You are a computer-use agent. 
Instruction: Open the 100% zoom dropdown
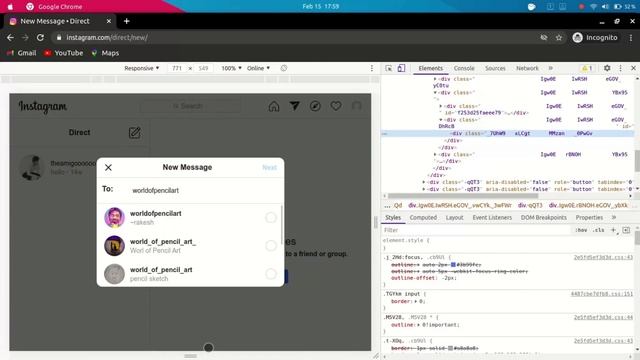click(x=231, y=68)
